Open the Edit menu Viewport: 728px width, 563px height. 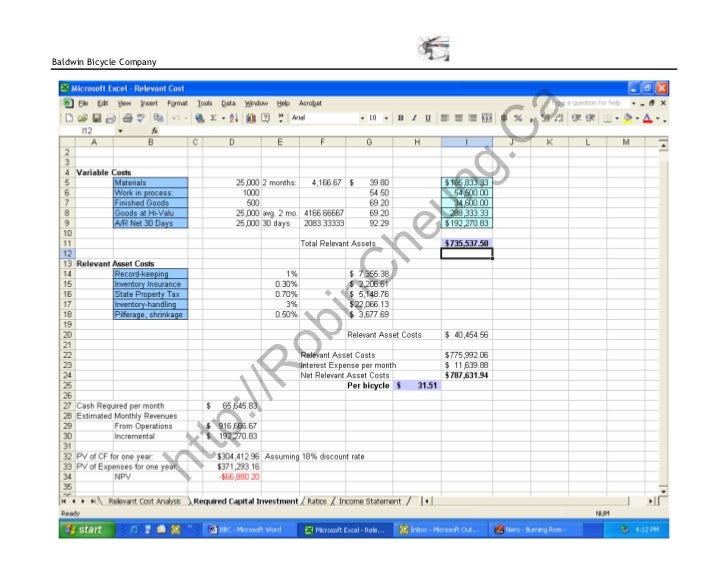tap(103, 103)
